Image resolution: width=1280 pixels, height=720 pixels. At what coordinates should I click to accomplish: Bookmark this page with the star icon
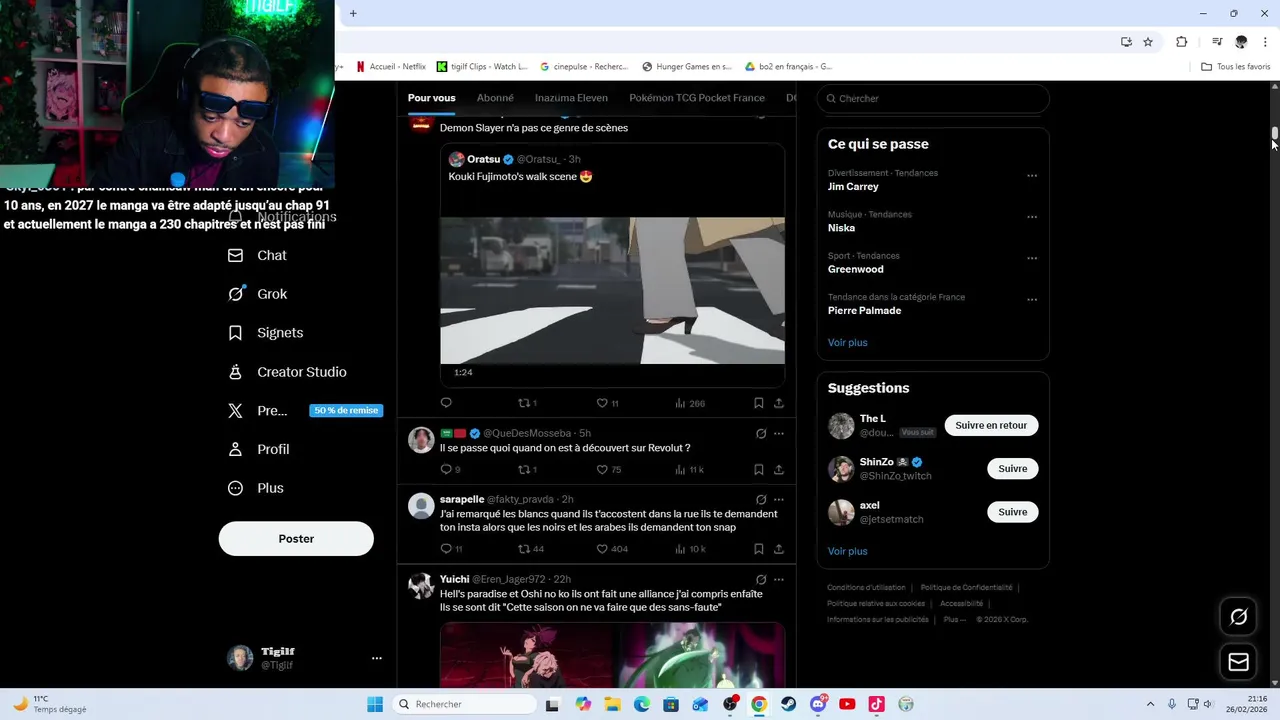pyautogui.click(x=1148, y=42)
